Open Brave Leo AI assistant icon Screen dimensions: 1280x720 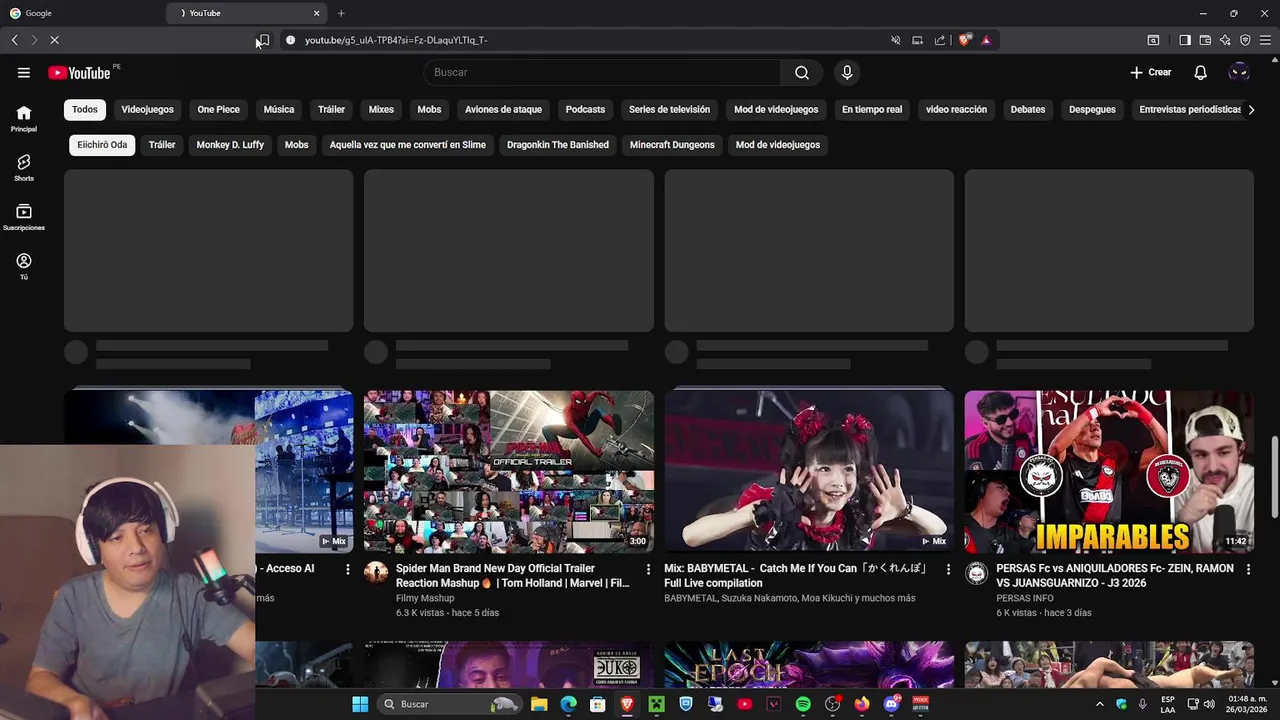tap(1225, 40)
